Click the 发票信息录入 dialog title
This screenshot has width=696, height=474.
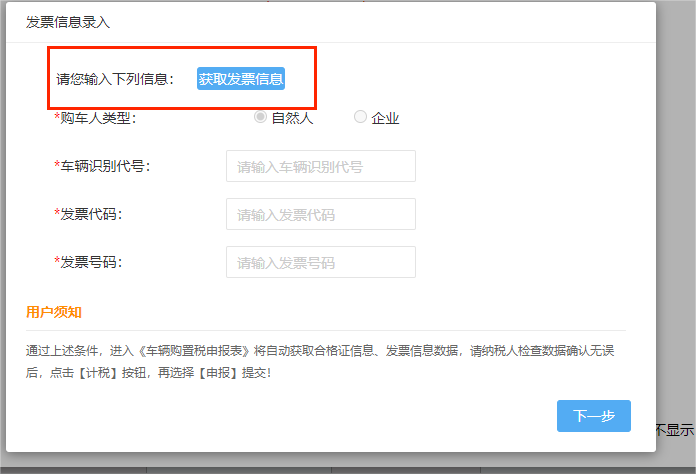[x=68, y=22]
